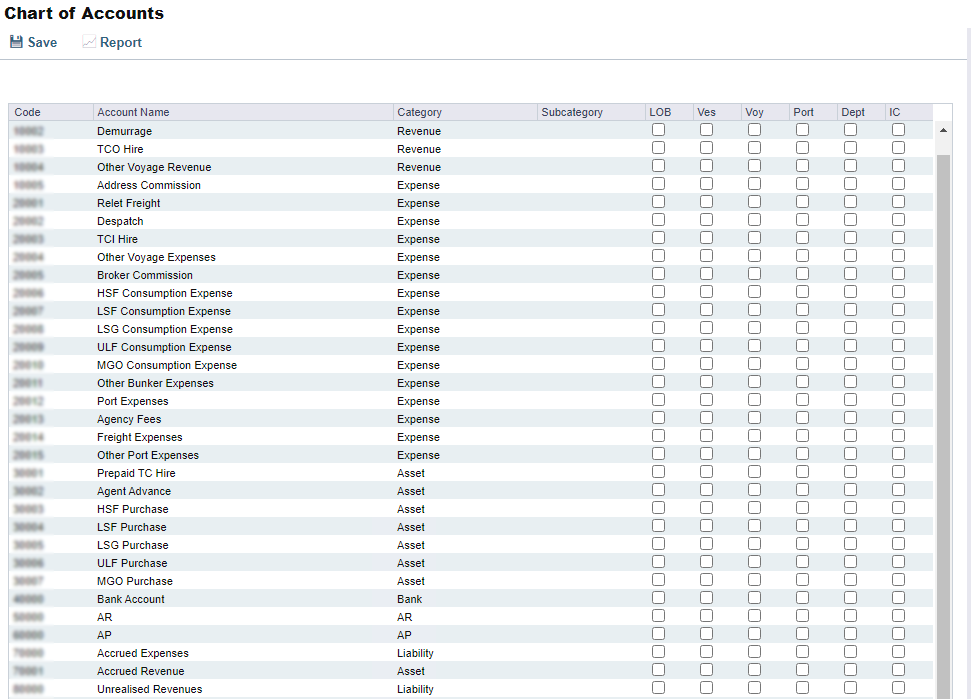Enable Dept checkbox for MGO Purchase
971x699 pixels.
(850, 579)
